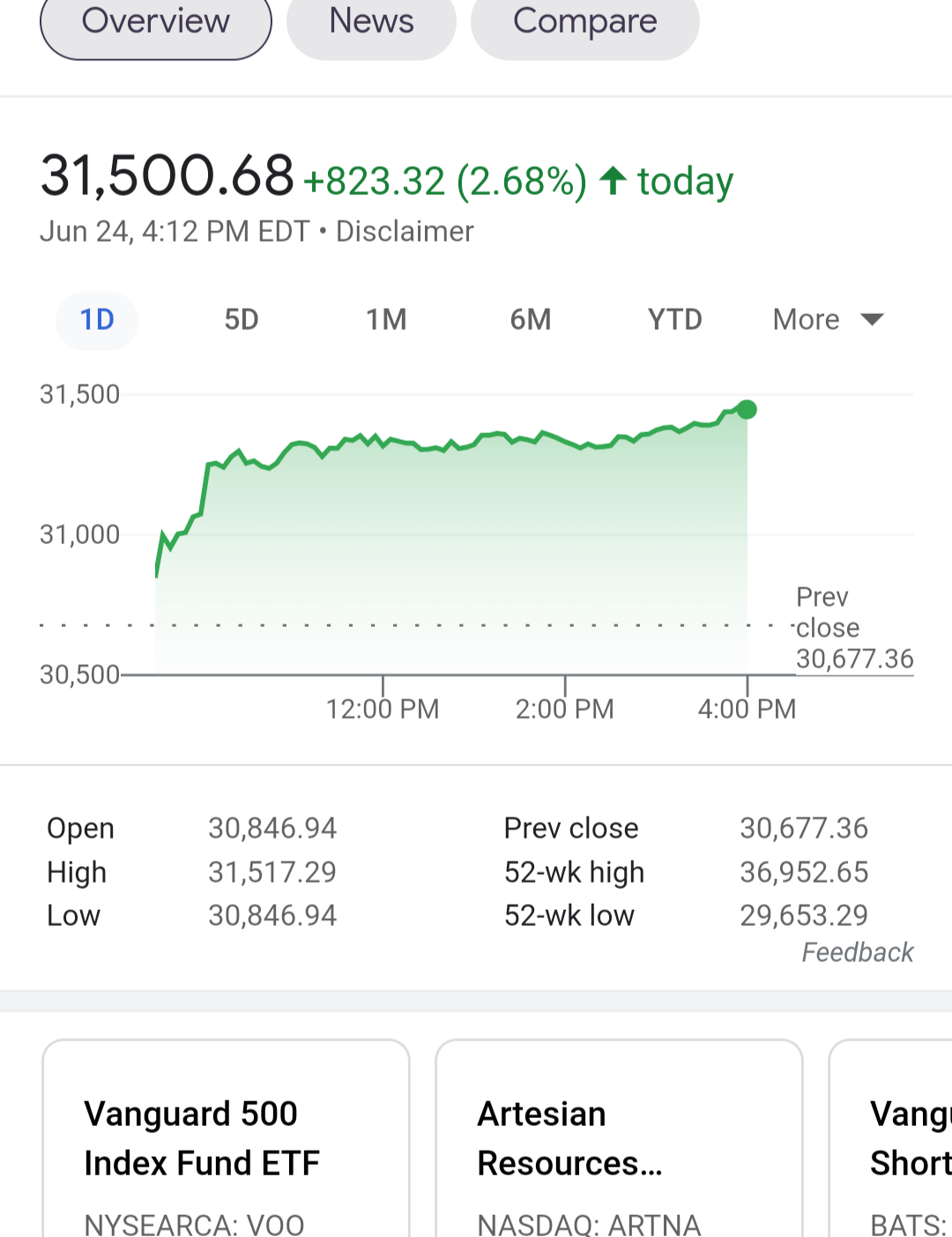Image resolution: width=952 pixels, height=1237 pixels.
Task: Click the More dropdown arrow icon
Action: coord(872,319)
